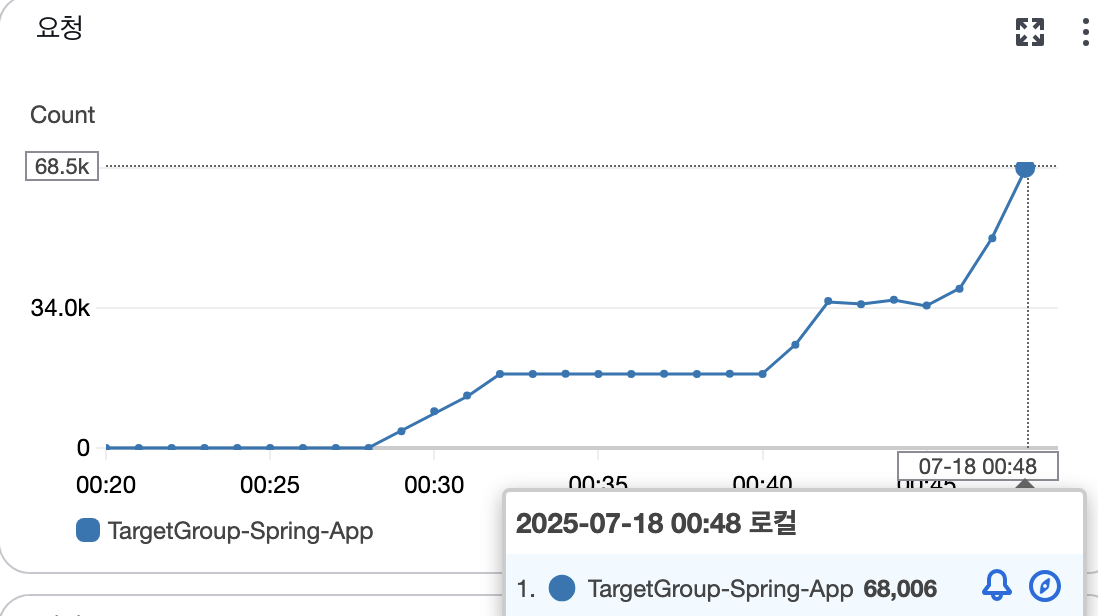Select the TargetGroup-Spring-App legend label
This screenshot has width=1098, height=616.
click(240, 531)
